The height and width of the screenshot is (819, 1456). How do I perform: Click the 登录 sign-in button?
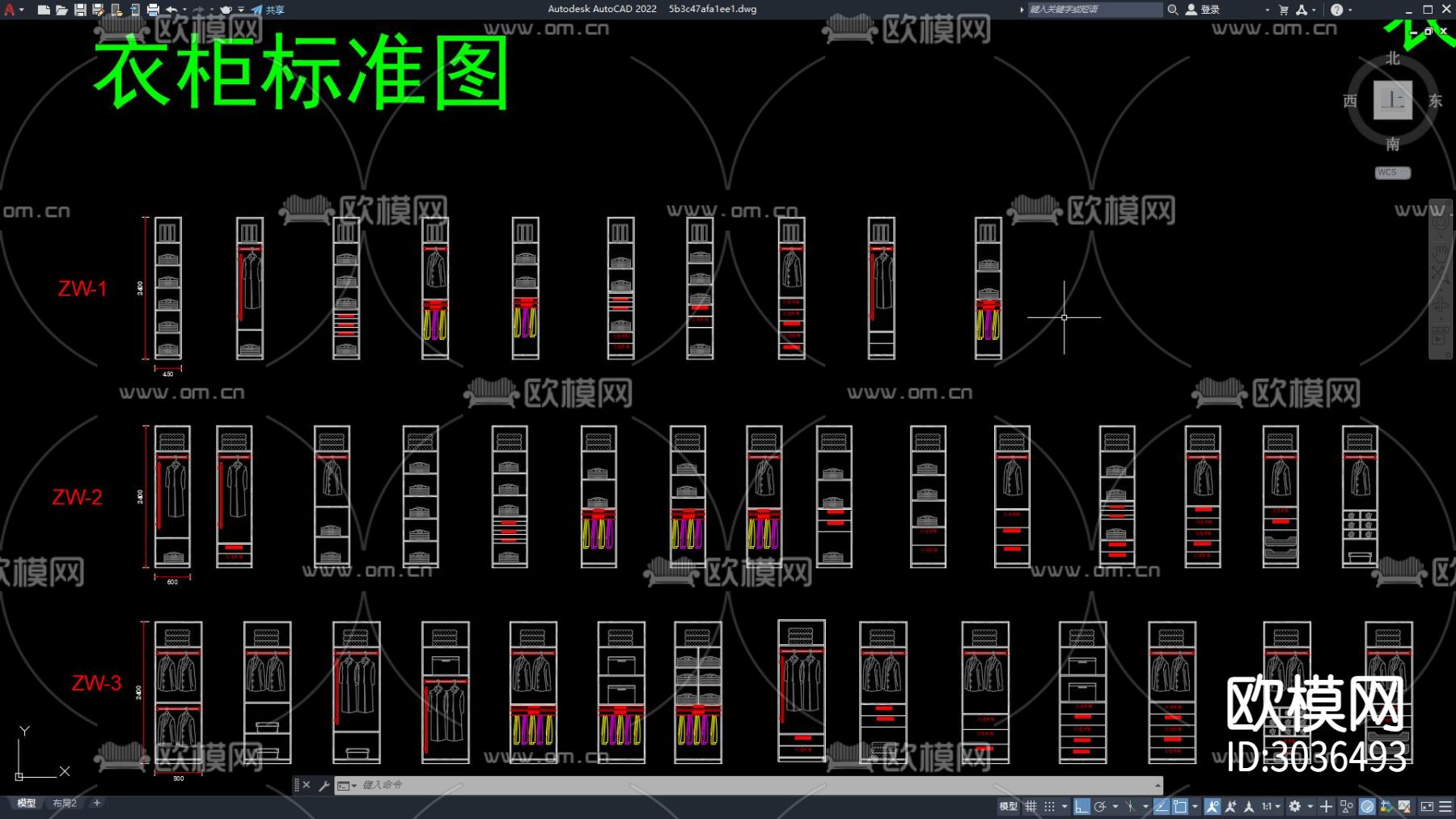(1203, 10)
